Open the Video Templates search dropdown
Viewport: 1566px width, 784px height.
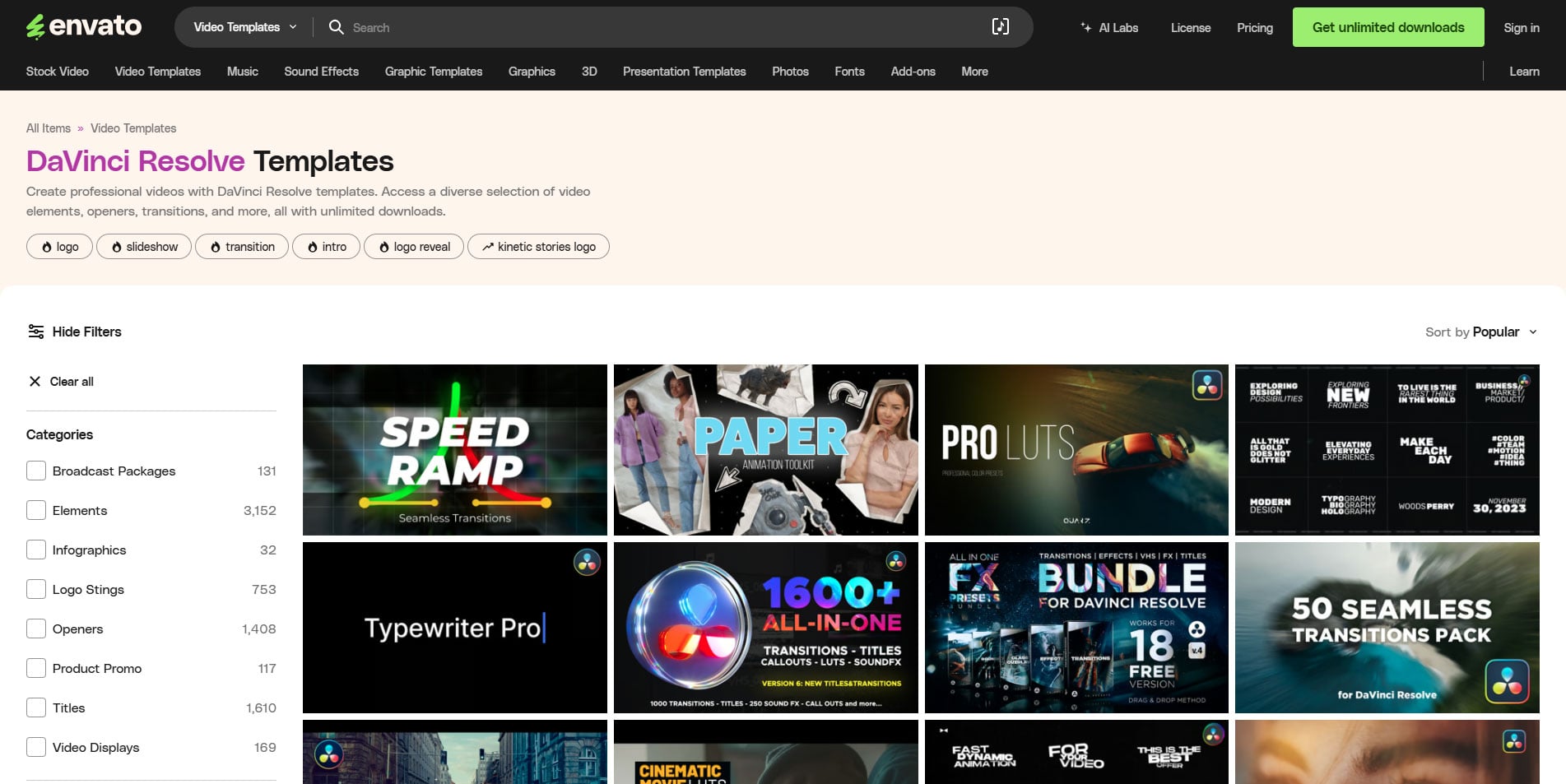245,27
